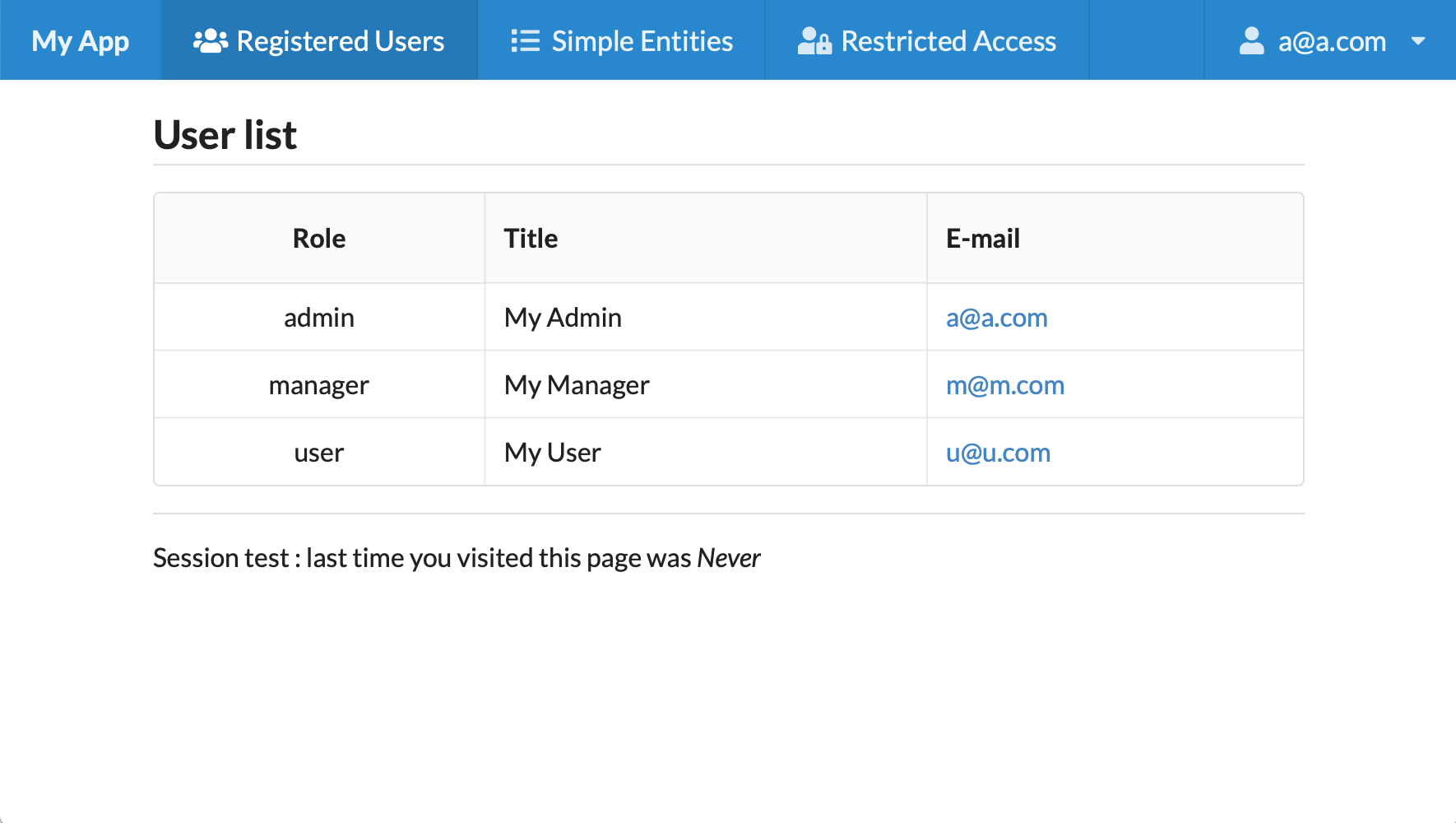Go to Registered Users tab

340,41
